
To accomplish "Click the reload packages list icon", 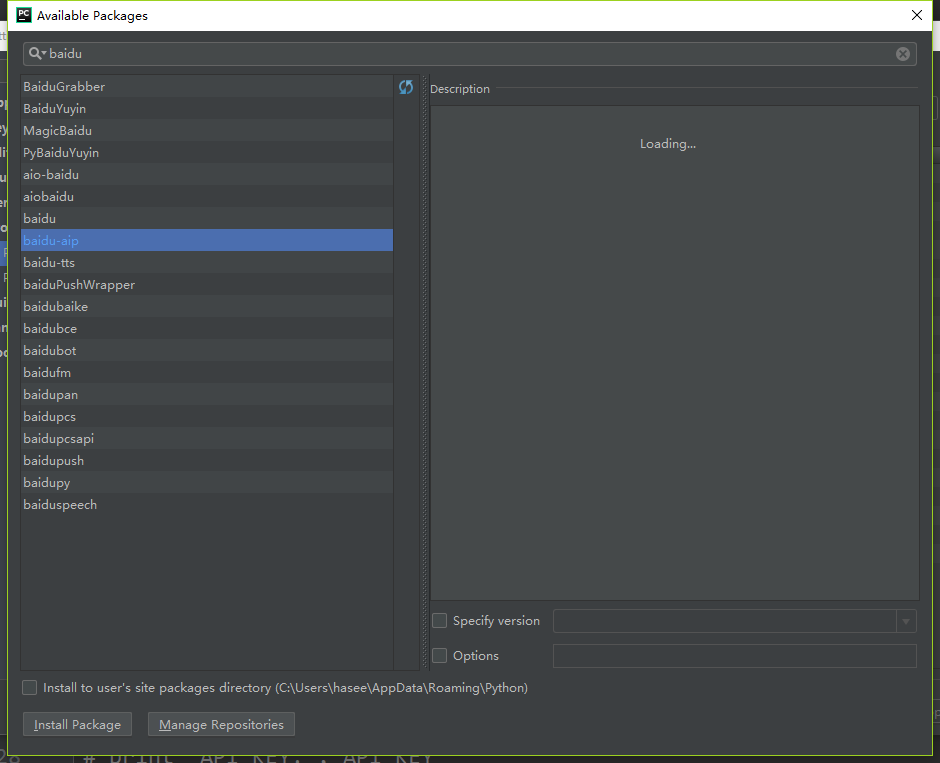I will (406, 87).
